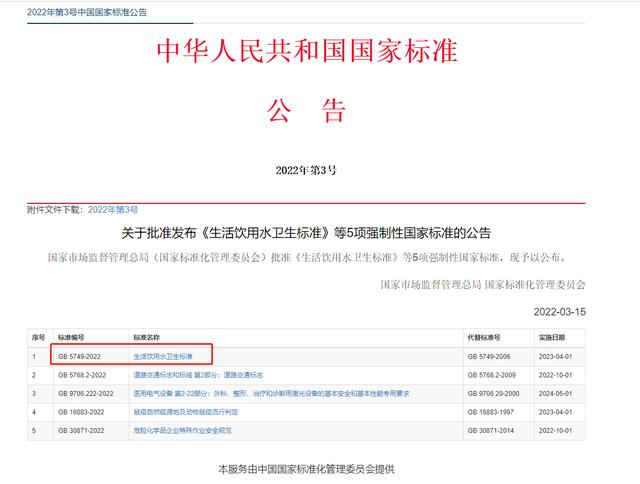Click the 代替标准号 column header

tap(484, 337)
